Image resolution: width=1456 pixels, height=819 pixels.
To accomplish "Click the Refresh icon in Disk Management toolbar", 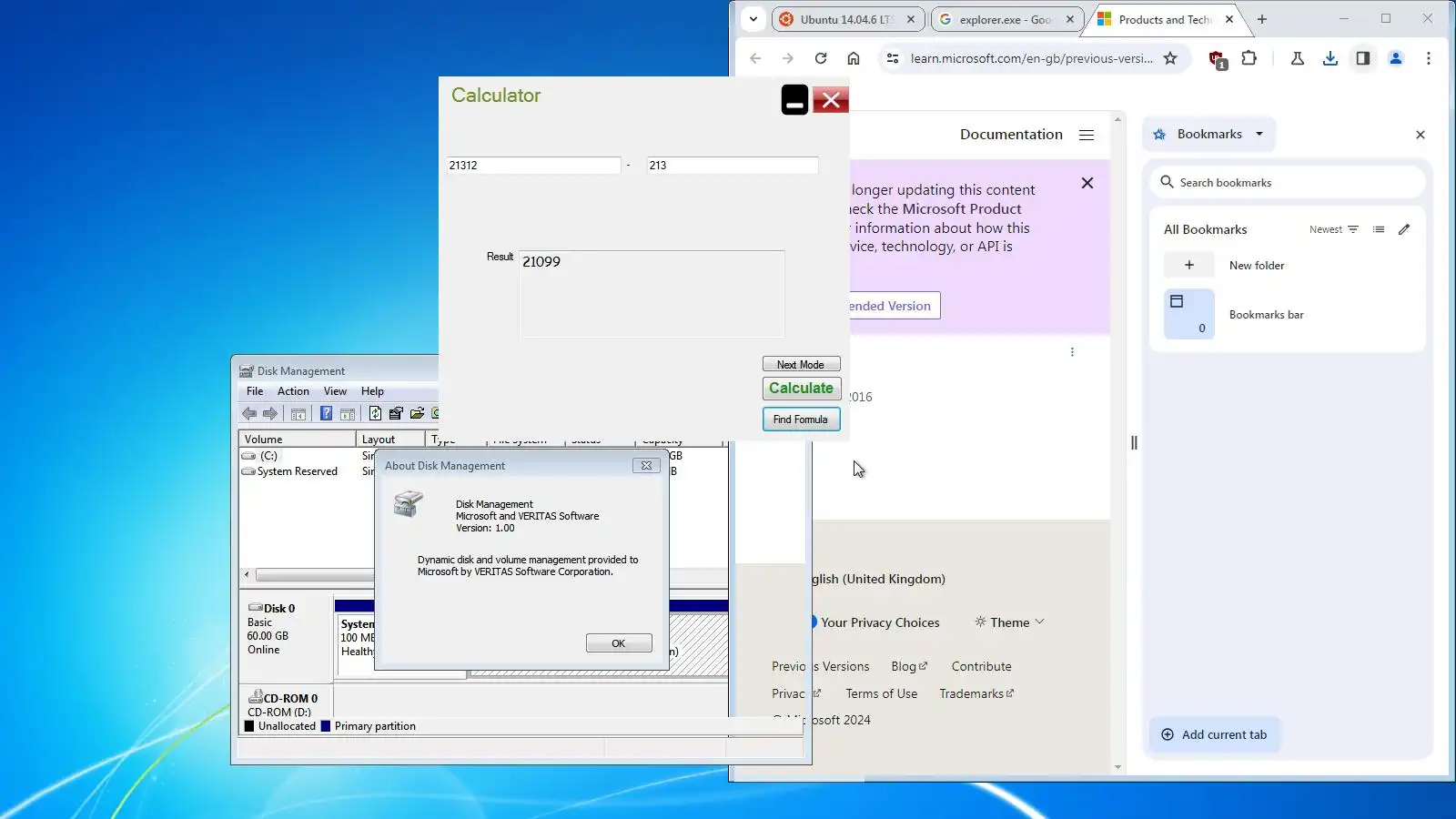I will coord(375,414).
